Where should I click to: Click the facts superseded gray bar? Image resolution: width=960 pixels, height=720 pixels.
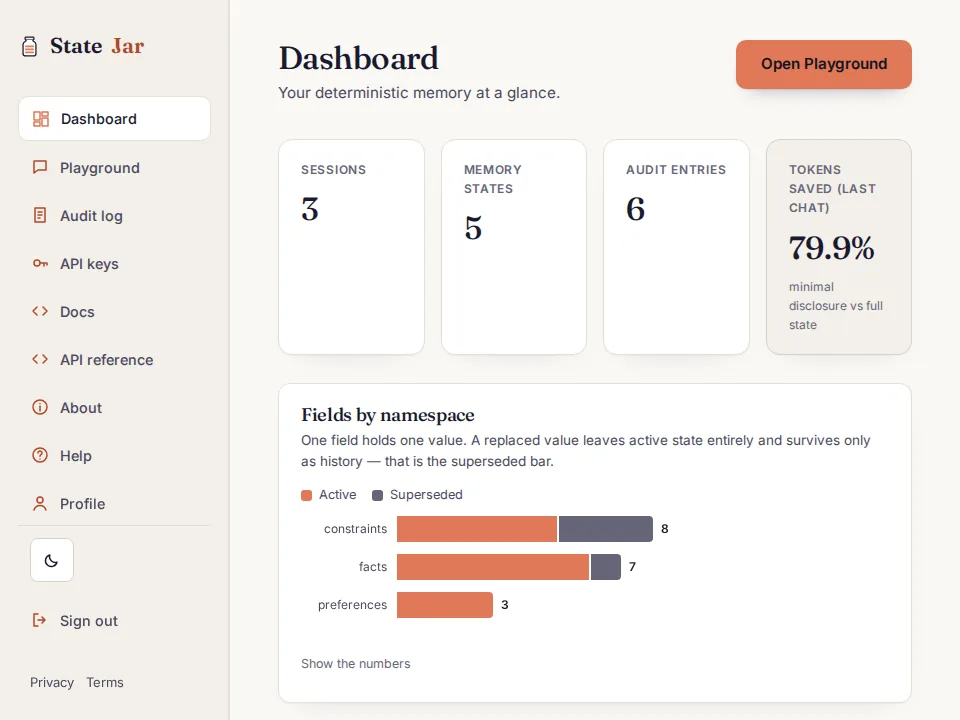pyautogui.click(x=606, y=567)
